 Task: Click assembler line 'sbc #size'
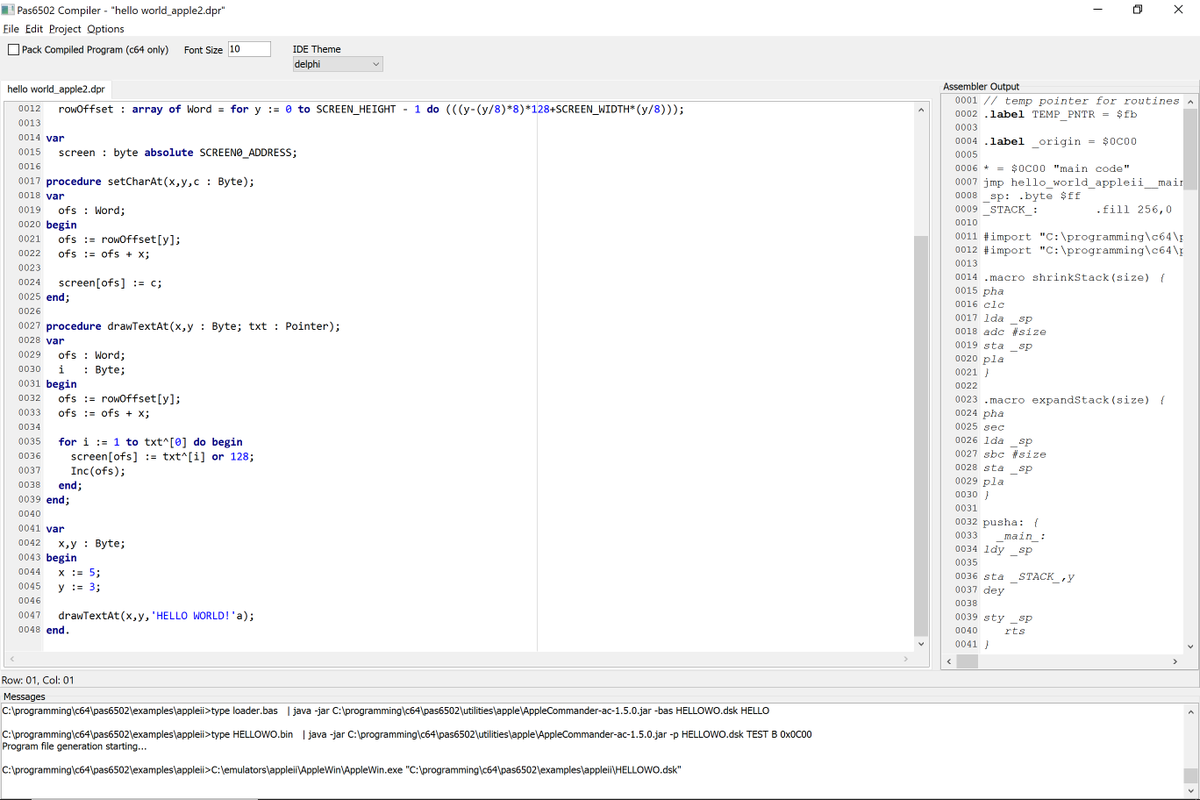coord(1015,454)
